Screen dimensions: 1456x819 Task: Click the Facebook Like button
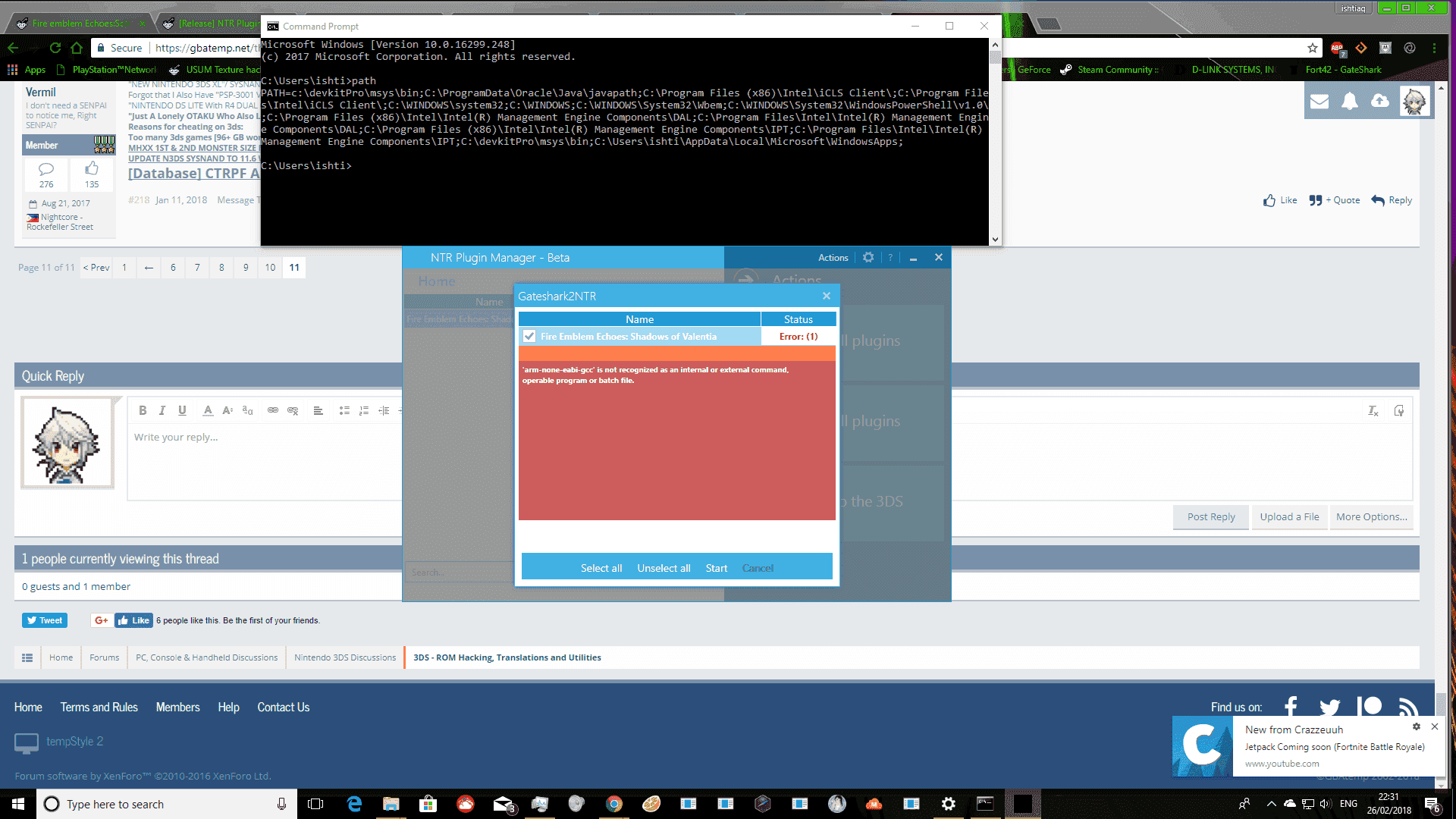[133, 620]
